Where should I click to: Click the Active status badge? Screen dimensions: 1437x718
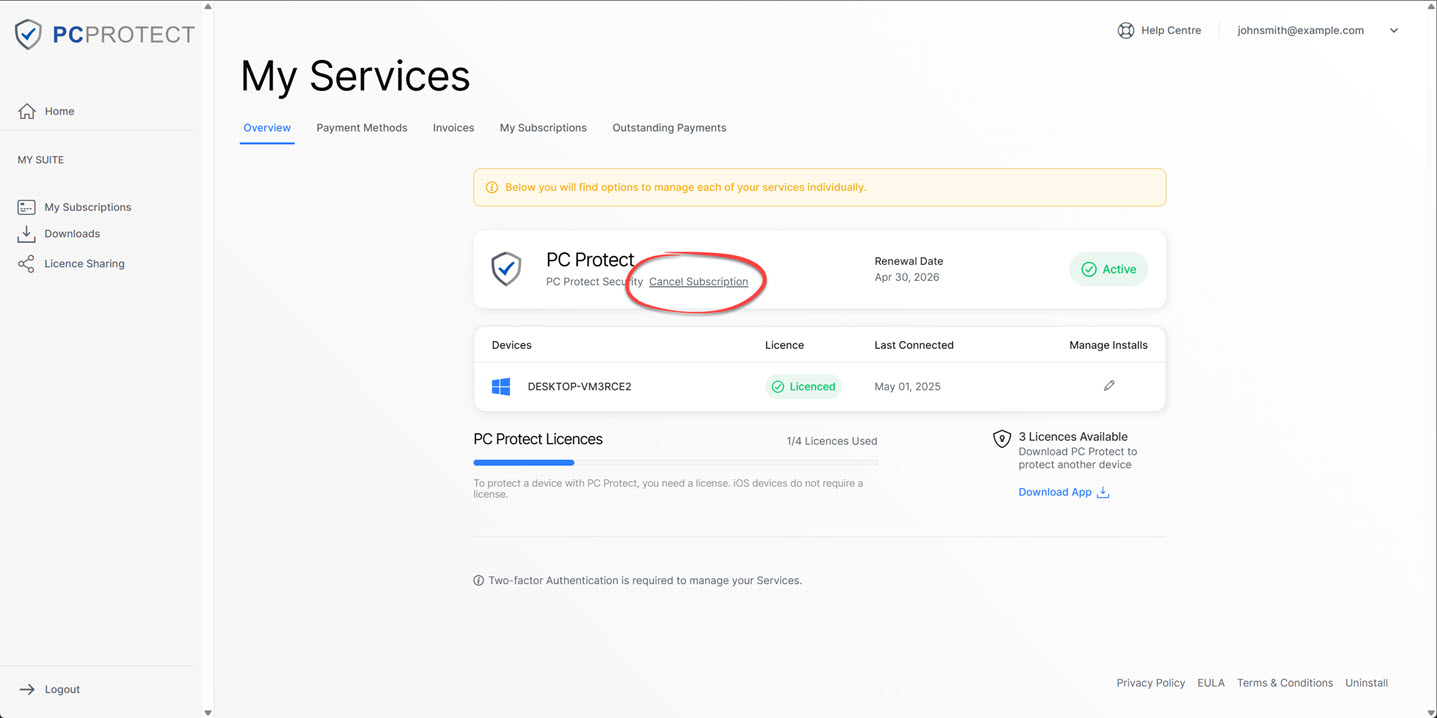click(x=1108, y=269)
